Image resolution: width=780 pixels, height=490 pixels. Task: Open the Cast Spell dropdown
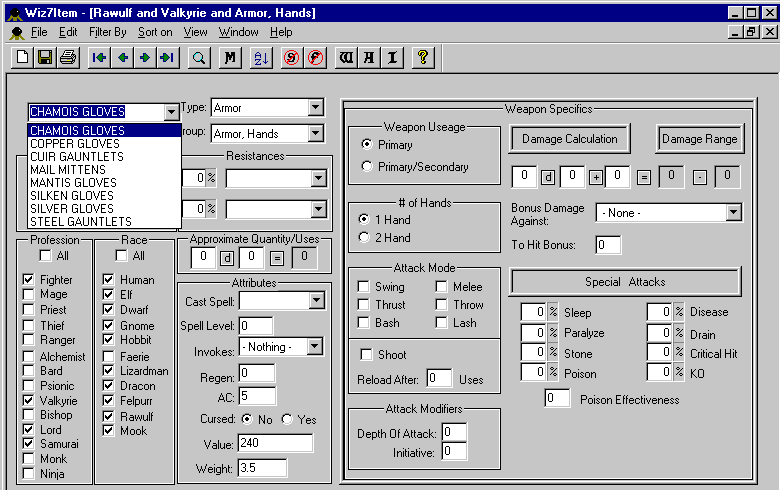316,300
